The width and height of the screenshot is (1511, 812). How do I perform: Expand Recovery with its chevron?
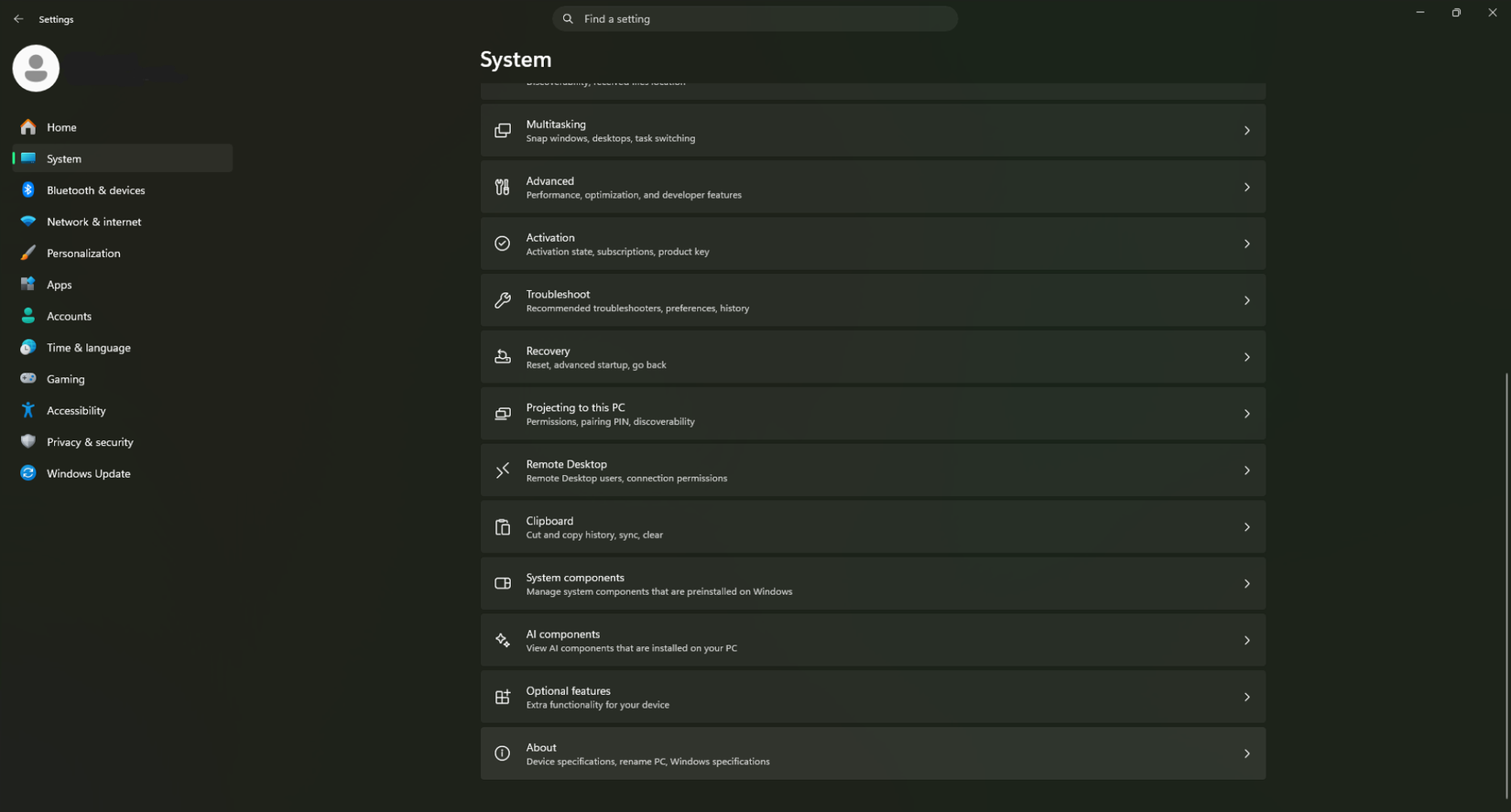1246,357
